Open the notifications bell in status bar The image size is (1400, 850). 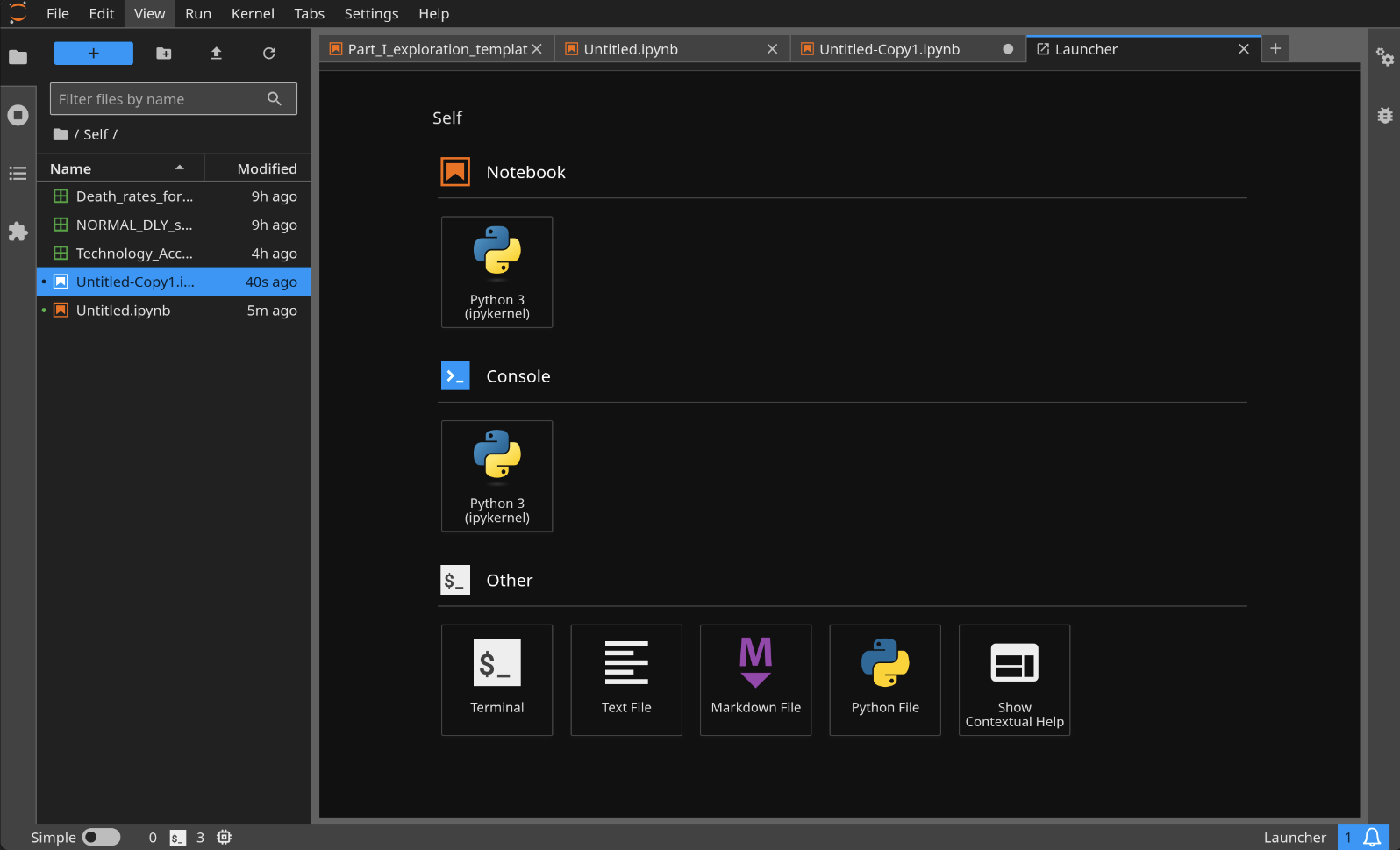point(1372,837)
